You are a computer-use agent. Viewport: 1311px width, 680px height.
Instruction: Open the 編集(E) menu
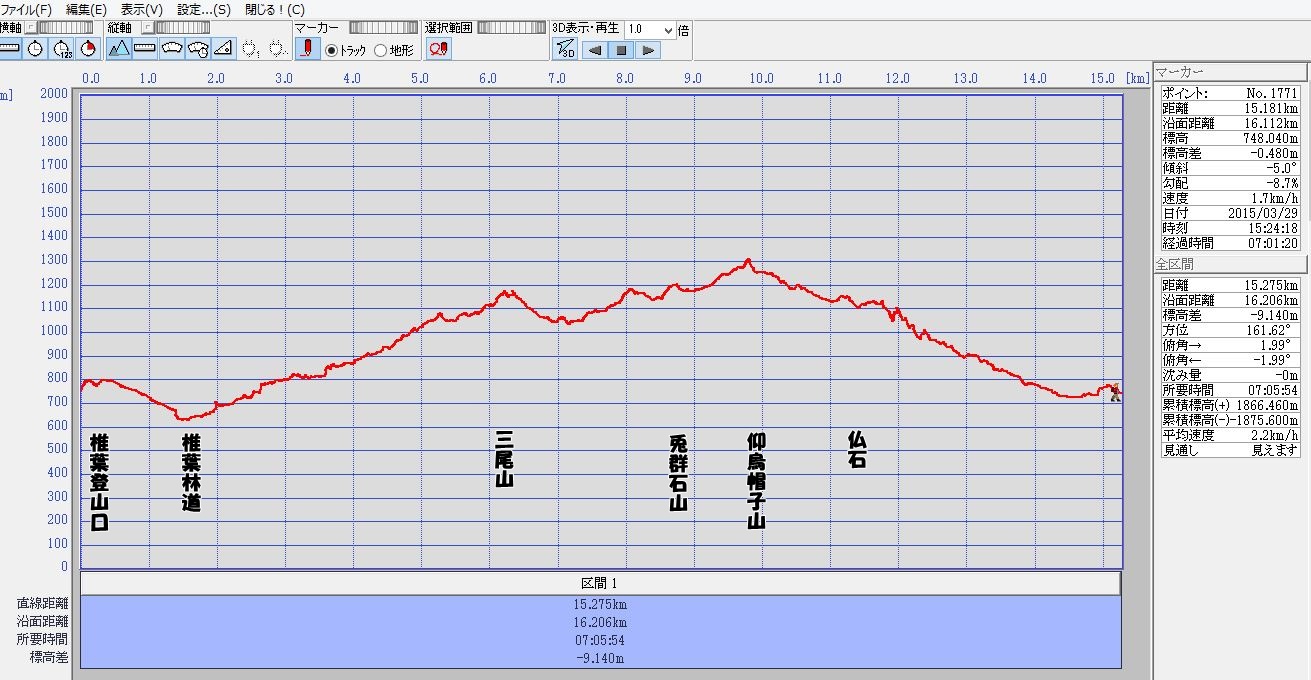pyautogui.click(x=86, y=9)
